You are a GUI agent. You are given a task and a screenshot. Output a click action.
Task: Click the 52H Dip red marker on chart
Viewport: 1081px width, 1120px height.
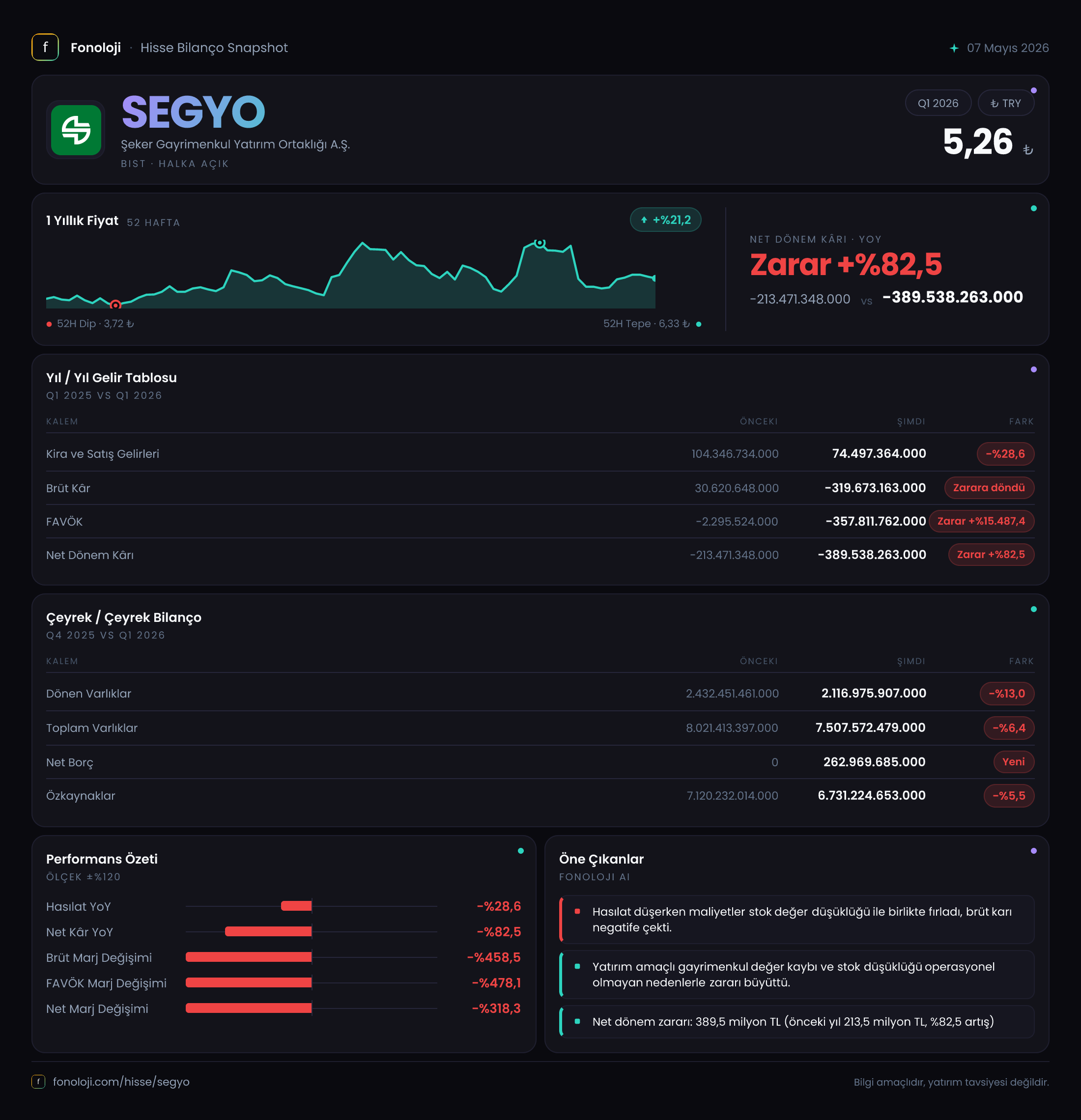pos(115,305)
